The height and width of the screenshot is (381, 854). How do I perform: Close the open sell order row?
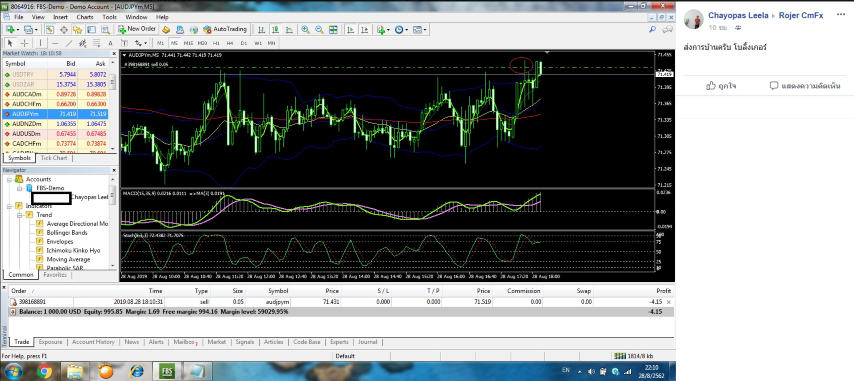point(669,302)
